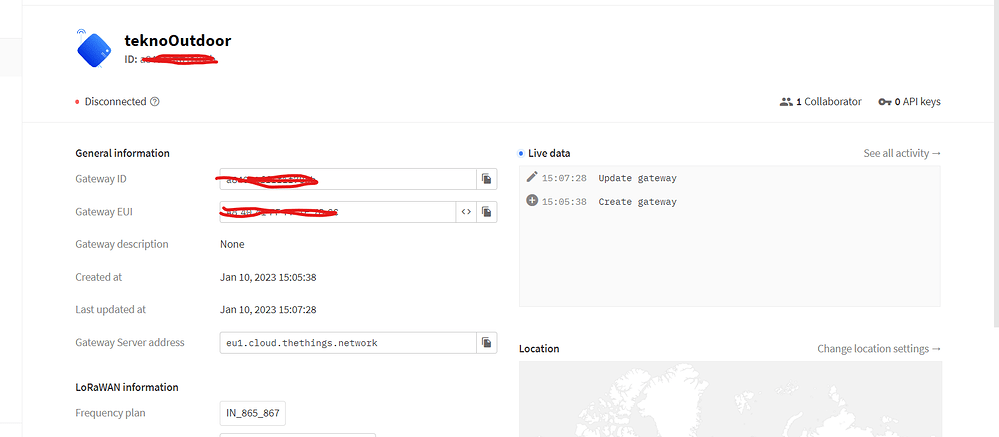Click the blue Live data indicator dot
This screenshot has width=999, height=437.
(x=522, y=154)
